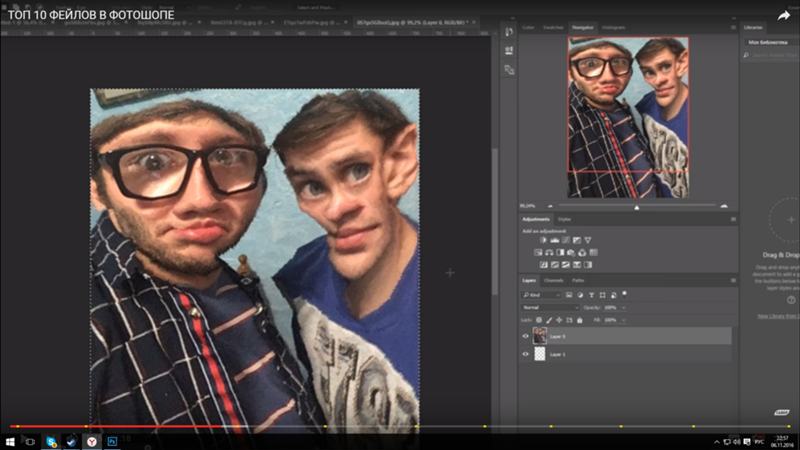800x450 pixels.
Task: Add an Invert adjustment
Action: click(544, 265)
